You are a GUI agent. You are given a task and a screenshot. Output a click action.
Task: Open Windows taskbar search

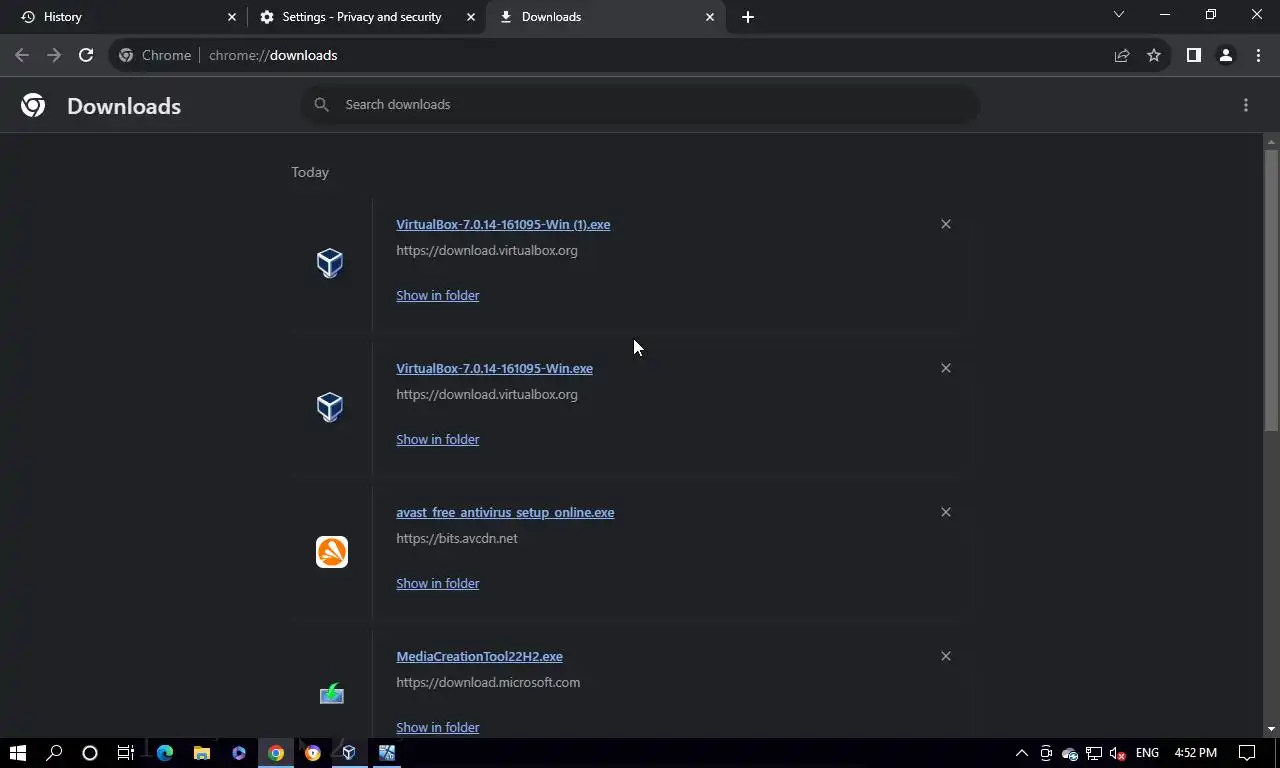click(54, 753)
